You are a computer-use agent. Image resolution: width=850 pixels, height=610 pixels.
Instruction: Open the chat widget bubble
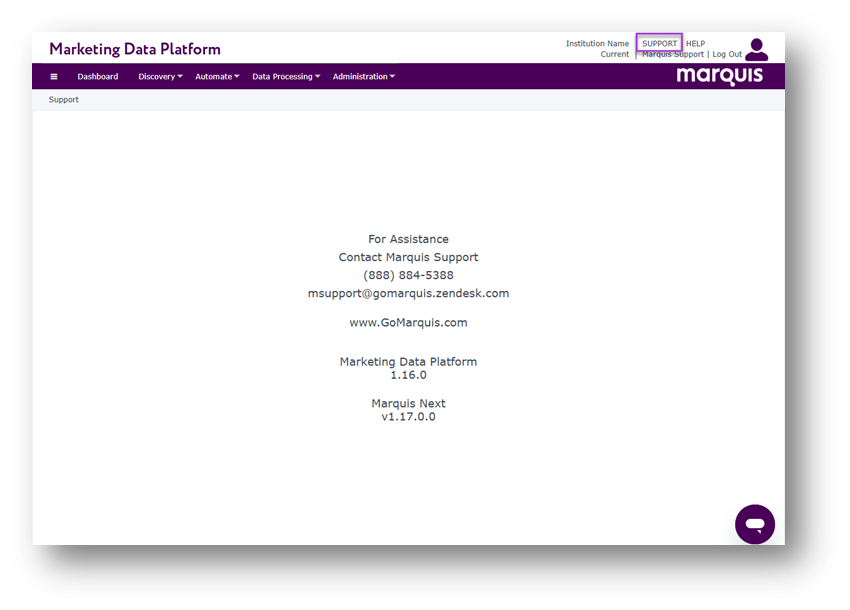click(x=755, y=524)
